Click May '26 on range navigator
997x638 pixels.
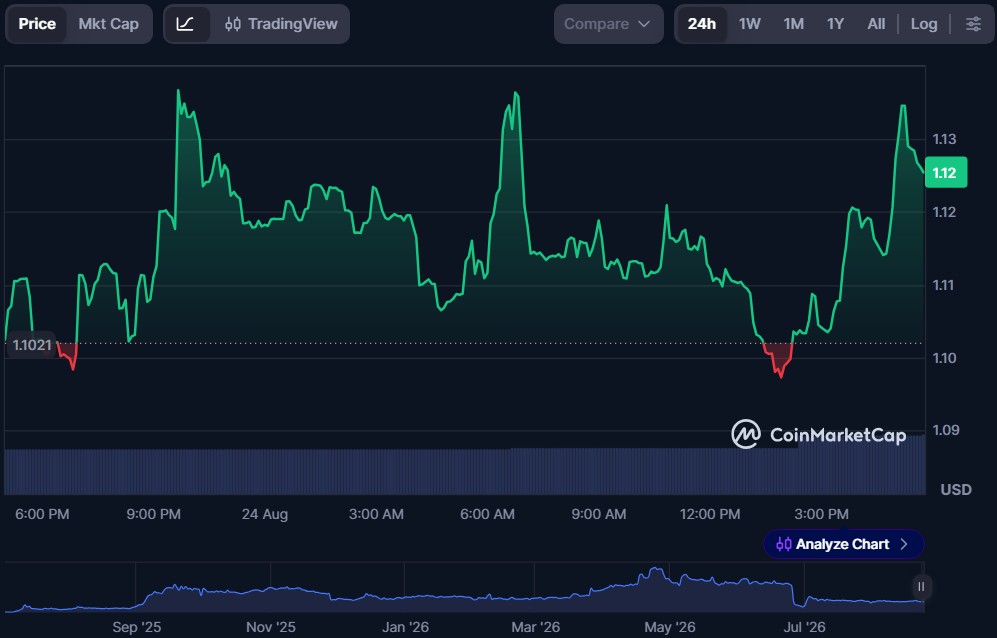670,627
